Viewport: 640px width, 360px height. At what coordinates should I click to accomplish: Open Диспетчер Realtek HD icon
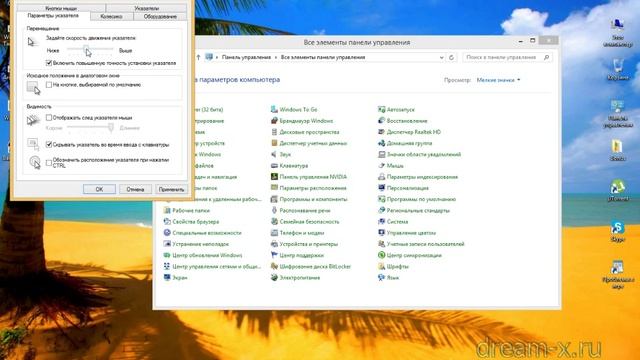click(381, 132)
